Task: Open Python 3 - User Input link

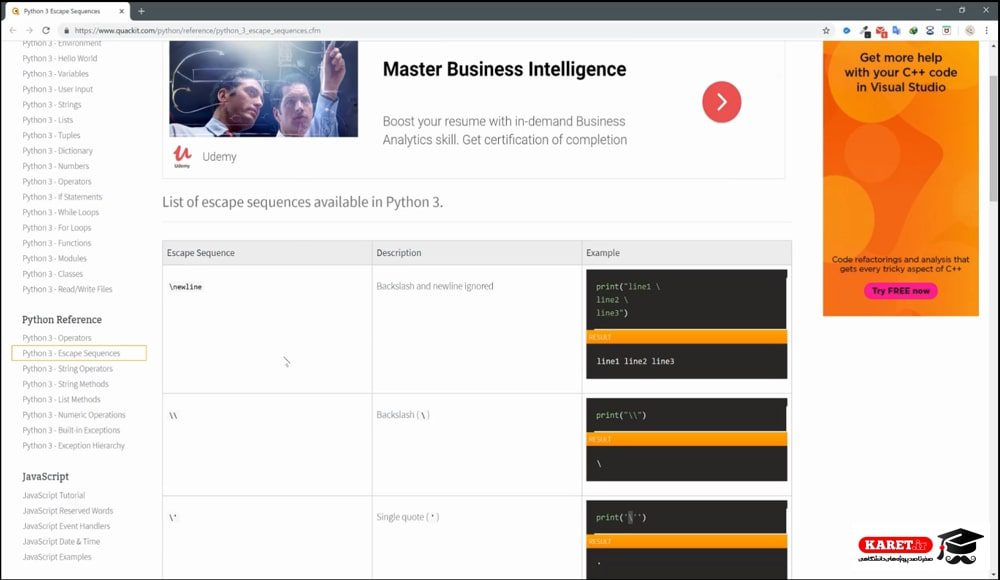Action: point(57,89)
